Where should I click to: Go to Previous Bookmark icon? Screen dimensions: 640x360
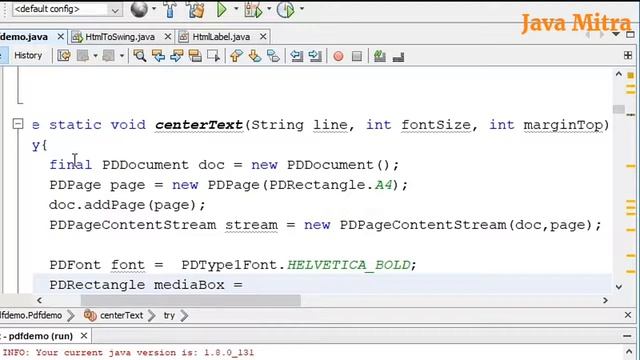click(x=236, y=56)
